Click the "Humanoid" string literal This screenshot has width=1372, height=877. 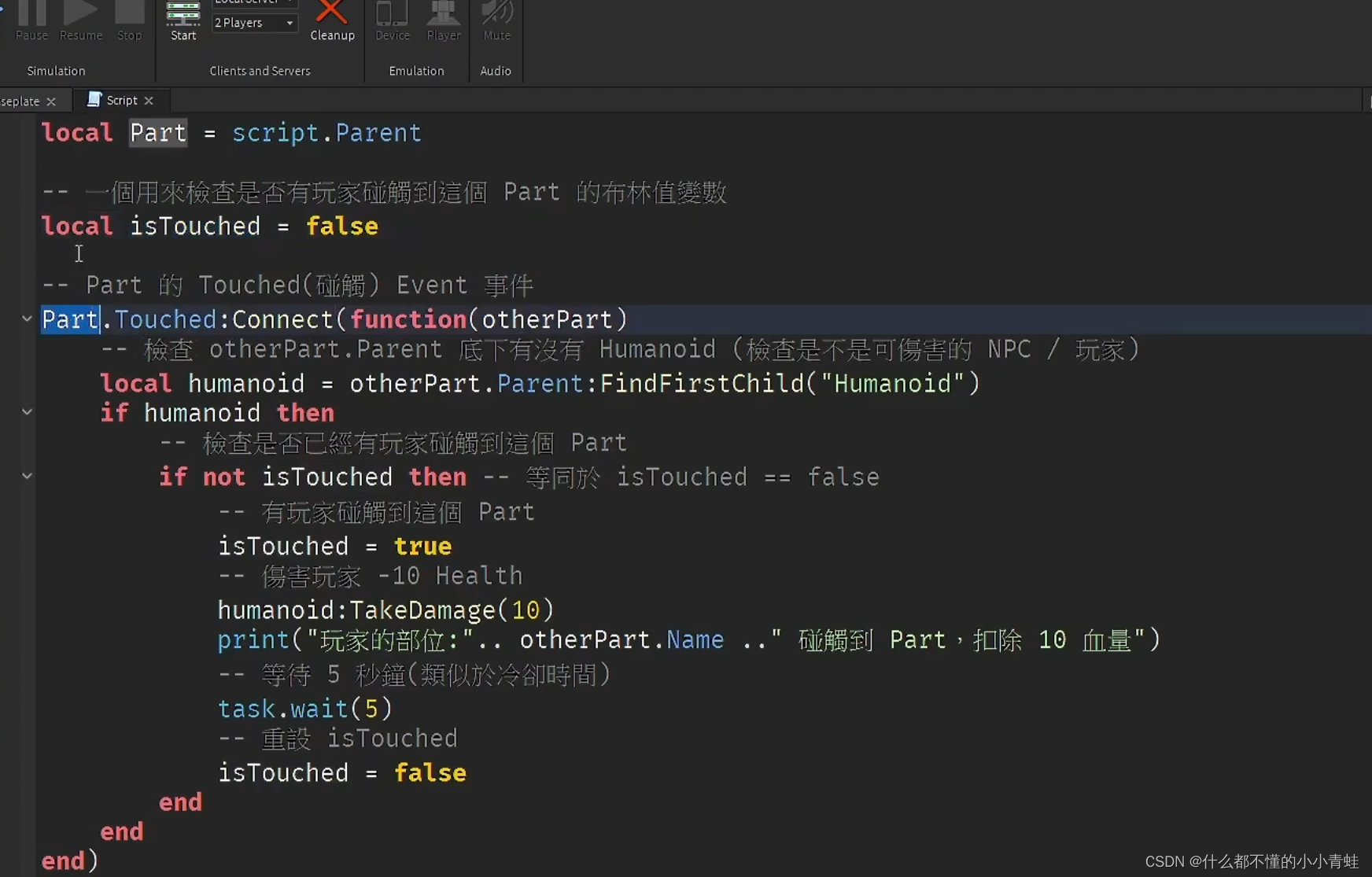coord(892,384)
